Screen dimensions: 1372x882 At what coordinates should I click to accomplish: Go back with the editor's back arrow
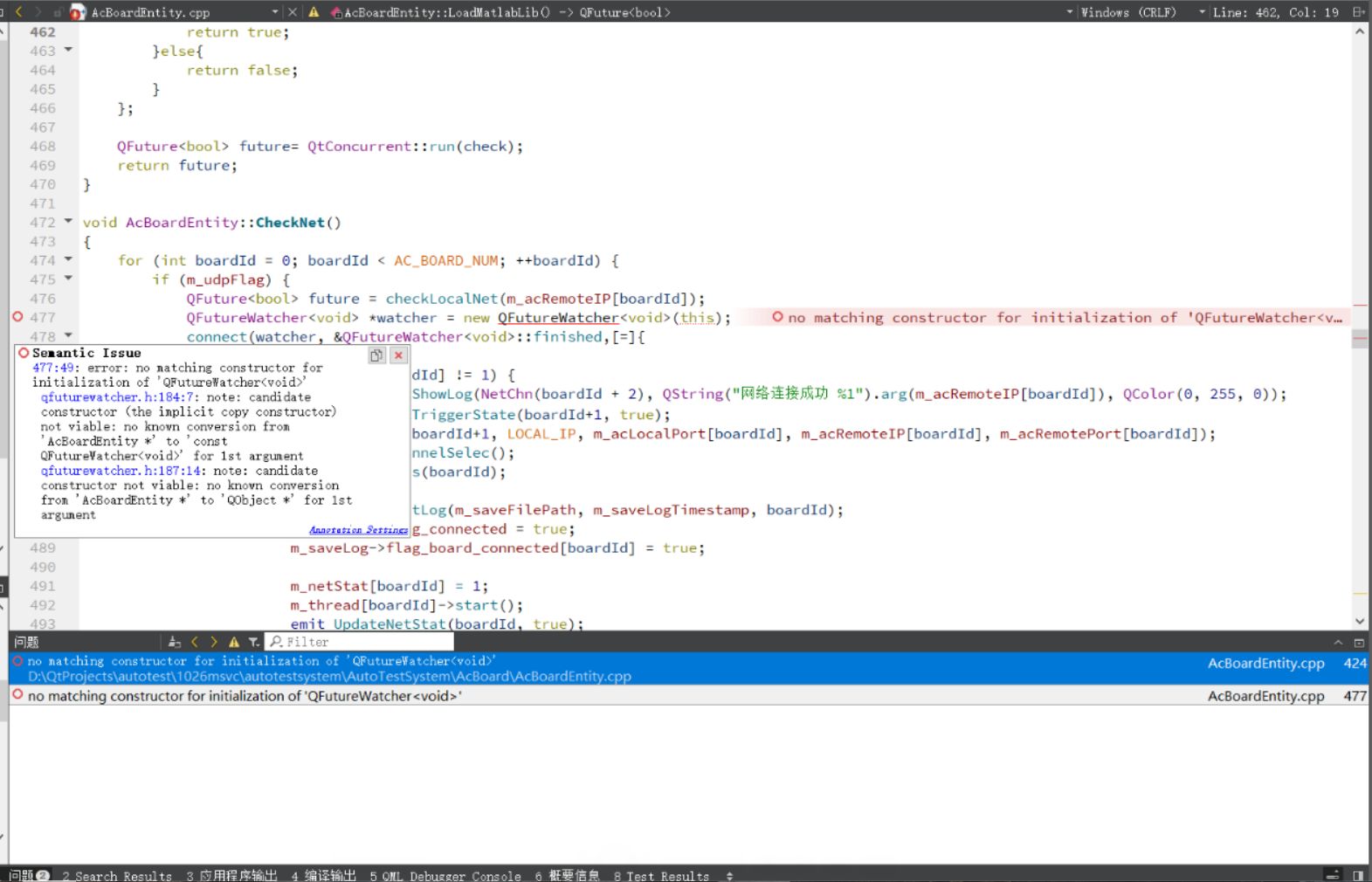click(x=18, y=11)
